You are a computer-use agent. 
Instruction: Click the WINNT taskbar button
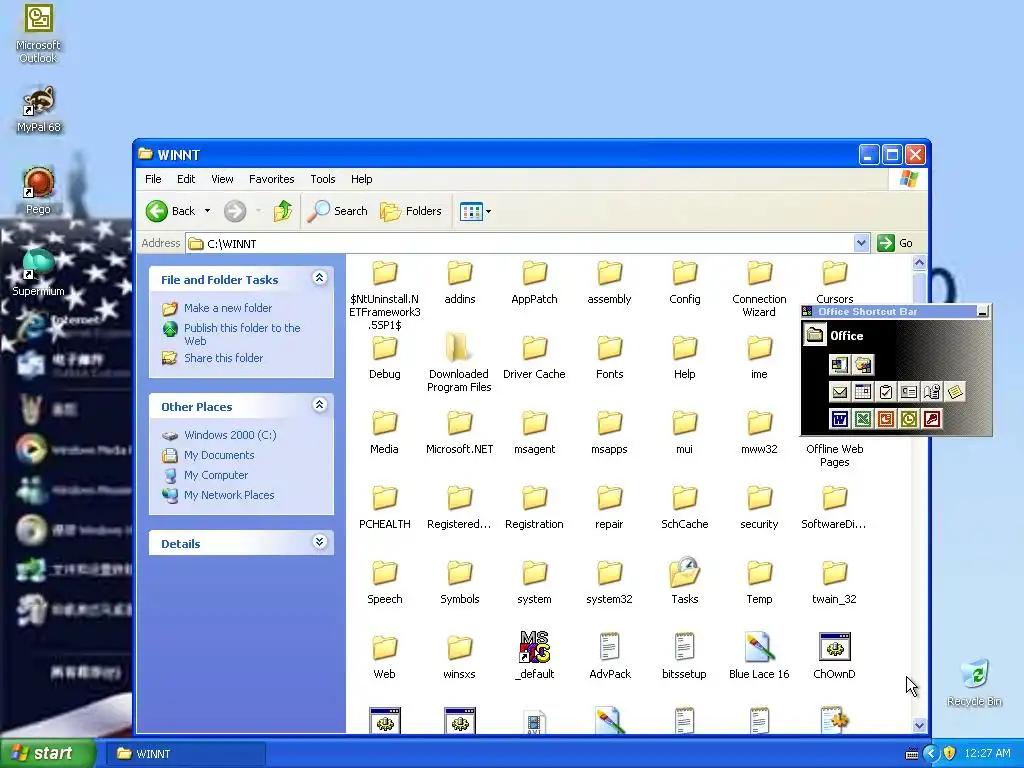185,754
